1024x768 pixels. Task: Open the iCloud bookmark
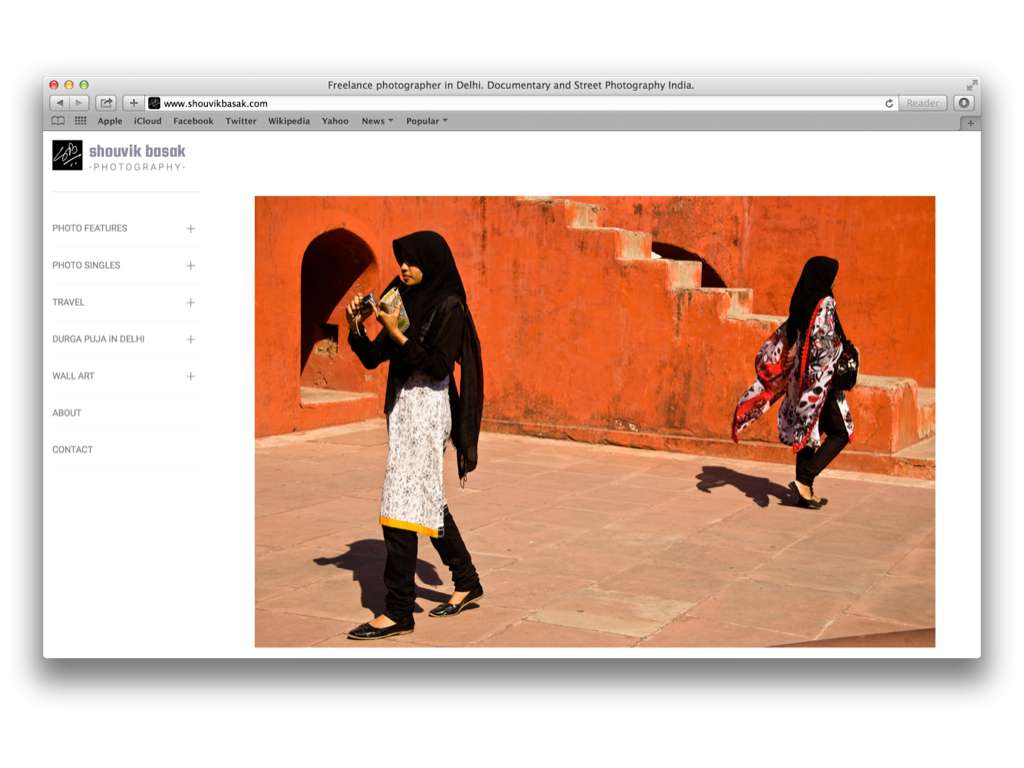(148, 121)
